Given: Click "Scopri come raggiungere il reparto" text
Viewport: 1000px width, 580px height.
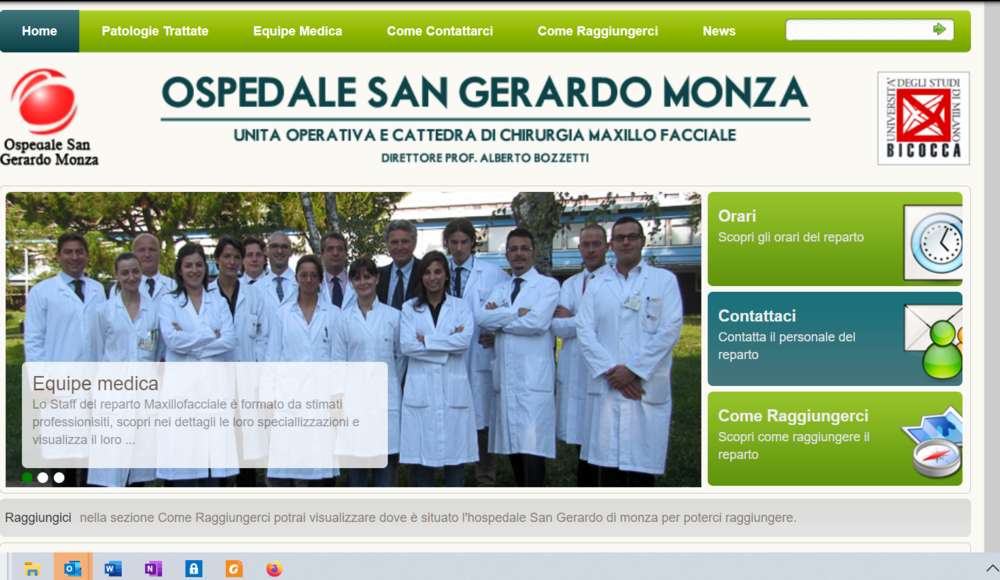Looking at the screenshot, I should [794, 445].
